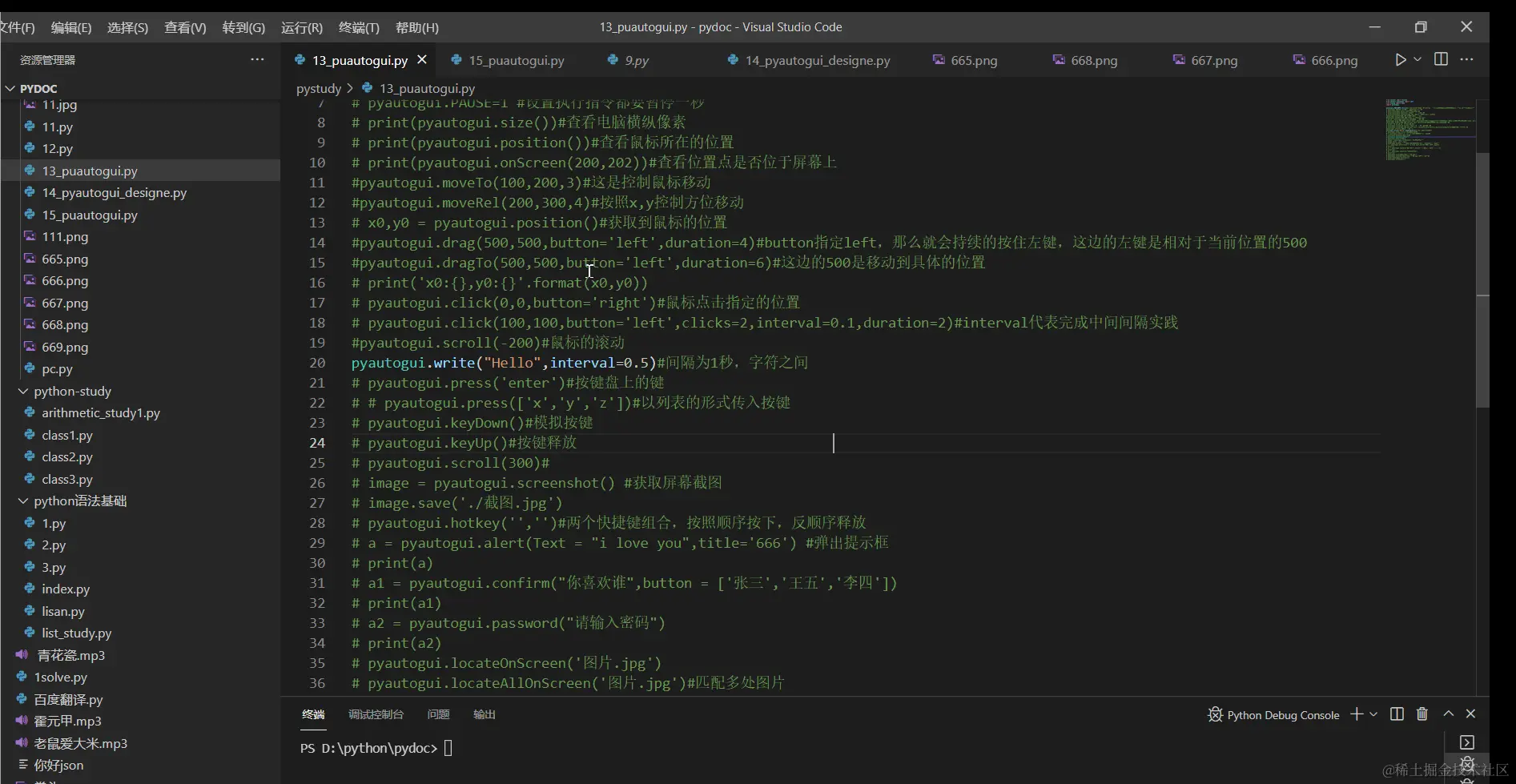Create a new terminal with plus icon
This screenshot has height=784, width=1516.
coord(1357,714)
